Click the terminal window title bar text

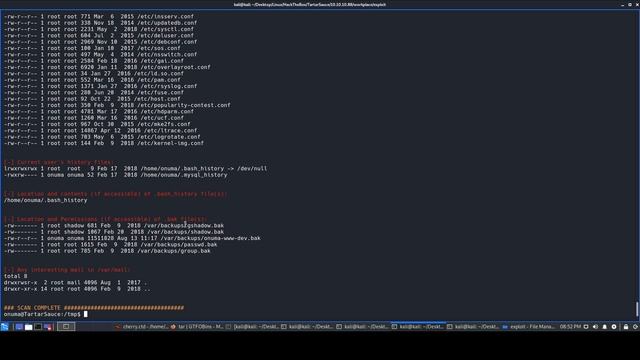pyautogui.click(x=310, y=4)
